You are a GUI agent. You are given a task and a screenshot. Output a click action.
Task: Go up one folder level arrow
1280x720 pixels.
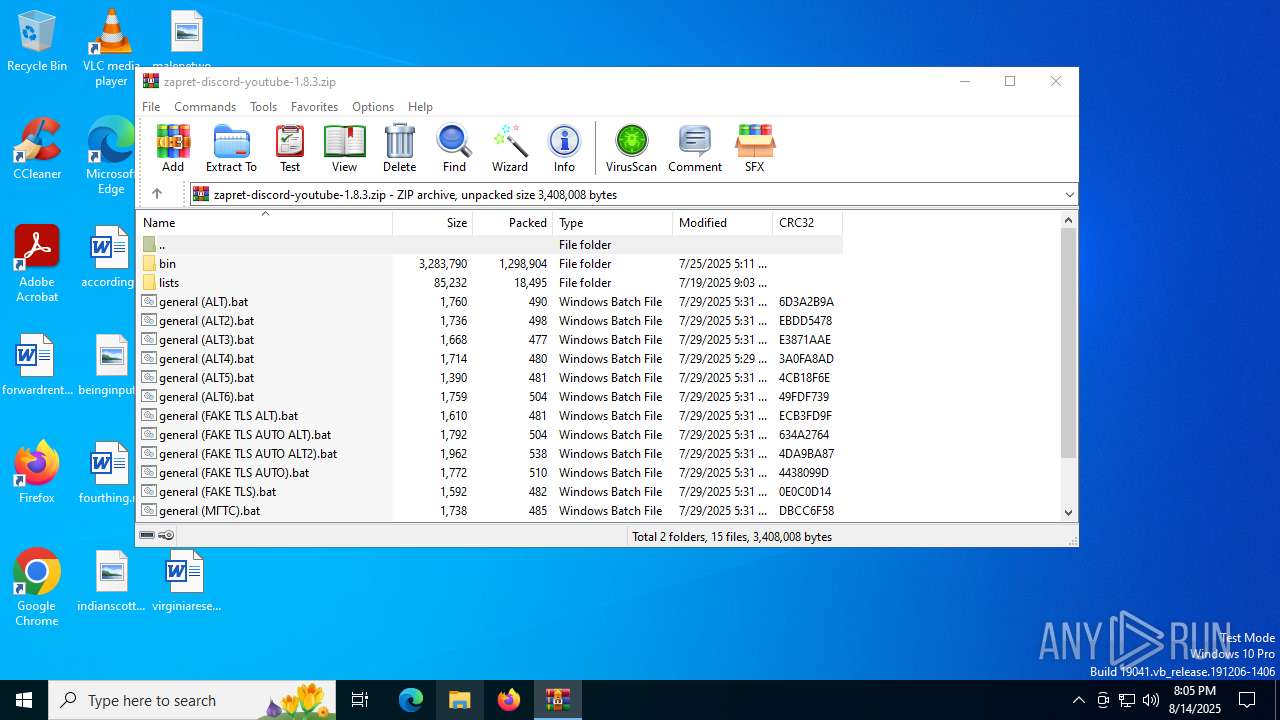tap(157, 194)
